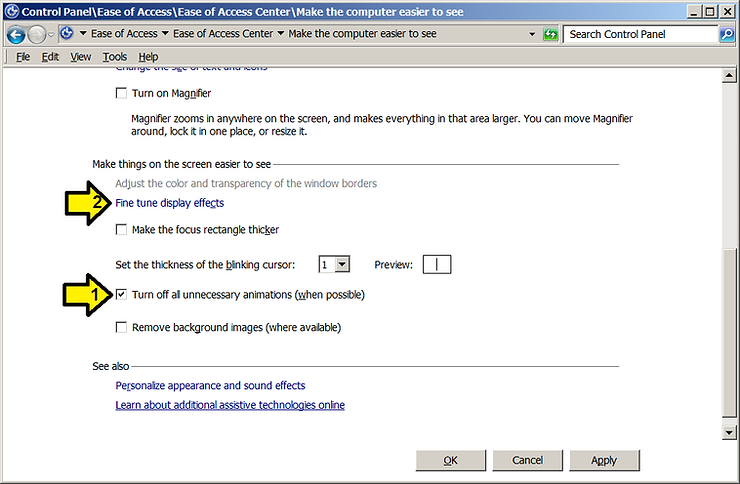Maximize the Control Panel window

[710, 11]
